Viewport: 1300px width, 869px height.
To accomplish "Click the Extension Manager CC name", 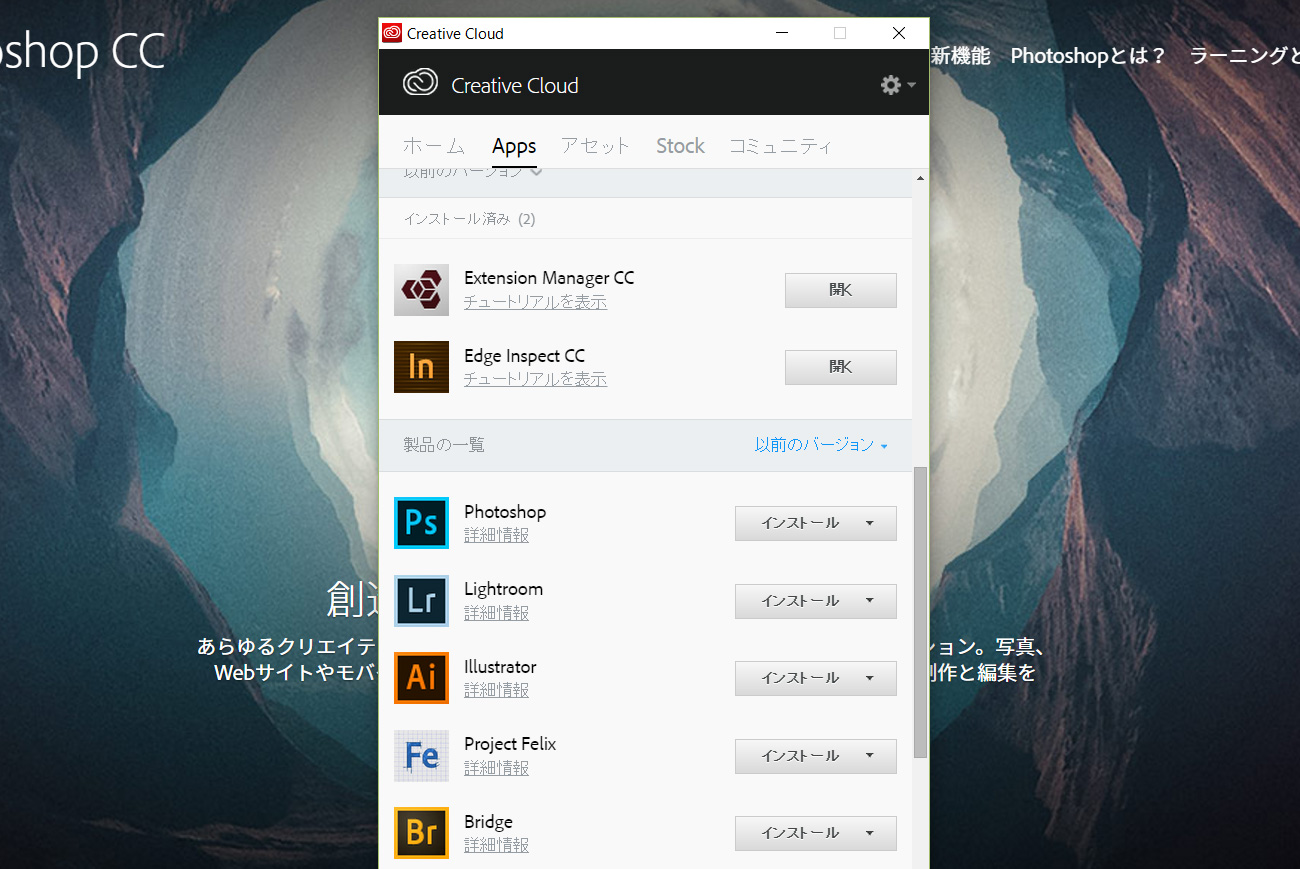I will point(549,278).
